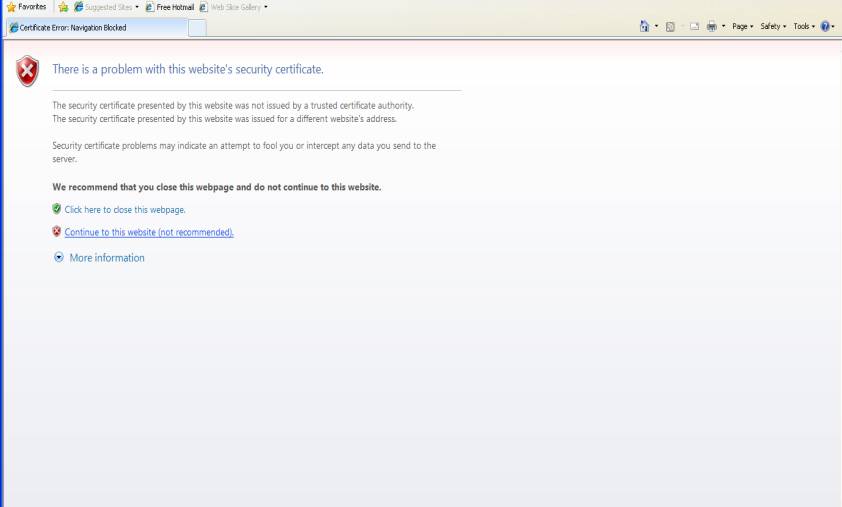Expand the More information section

pyautogui.click(x=99, y=258)
